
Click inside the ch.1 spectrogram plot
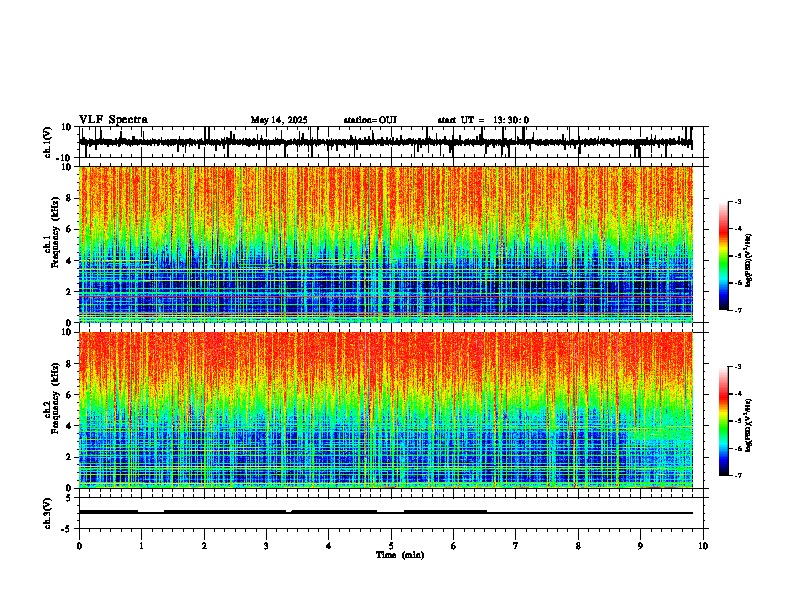click(x=391, y=244)
